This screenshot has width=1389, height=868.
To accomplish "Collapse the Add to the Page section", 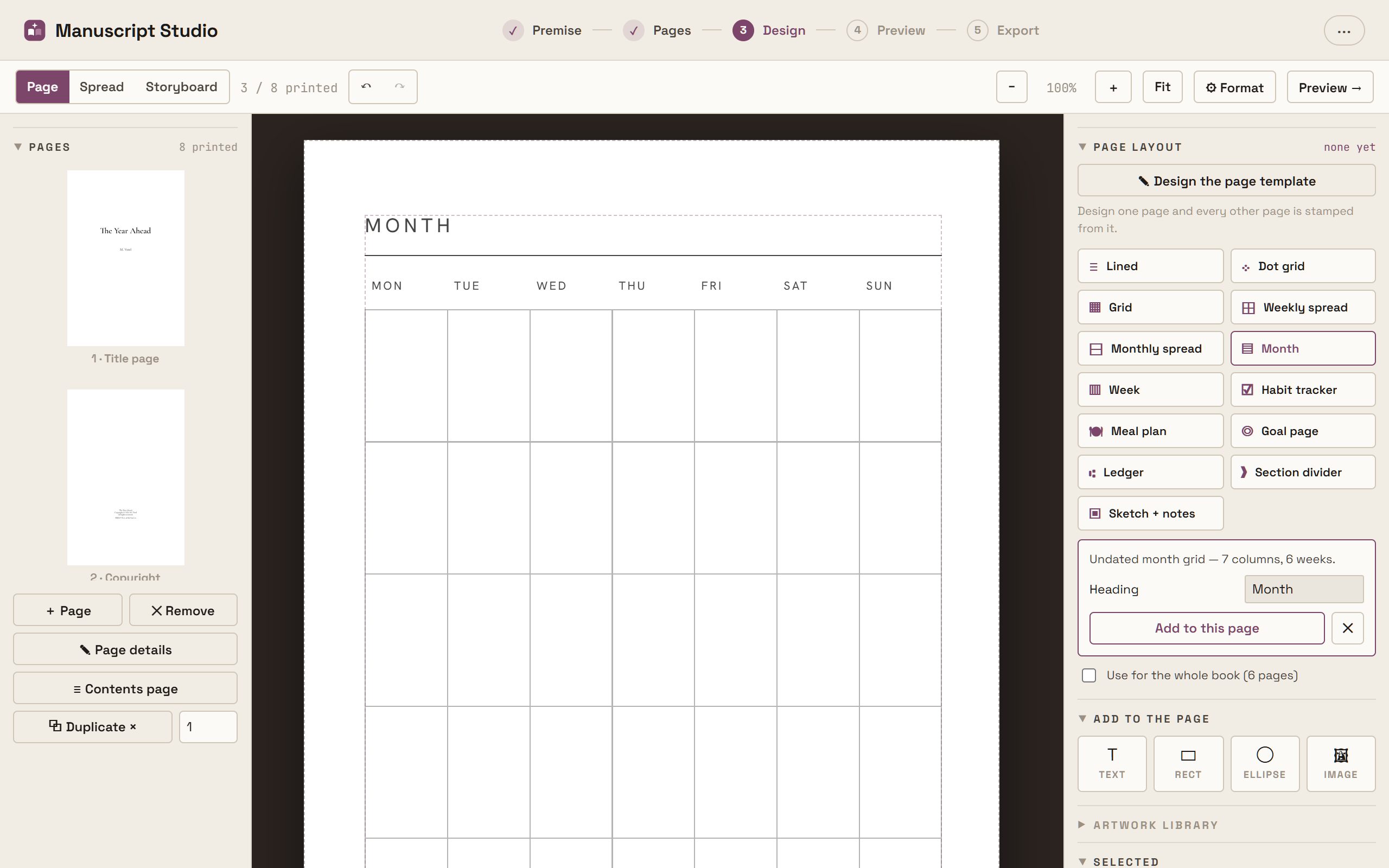I will tap(1082, 719).
